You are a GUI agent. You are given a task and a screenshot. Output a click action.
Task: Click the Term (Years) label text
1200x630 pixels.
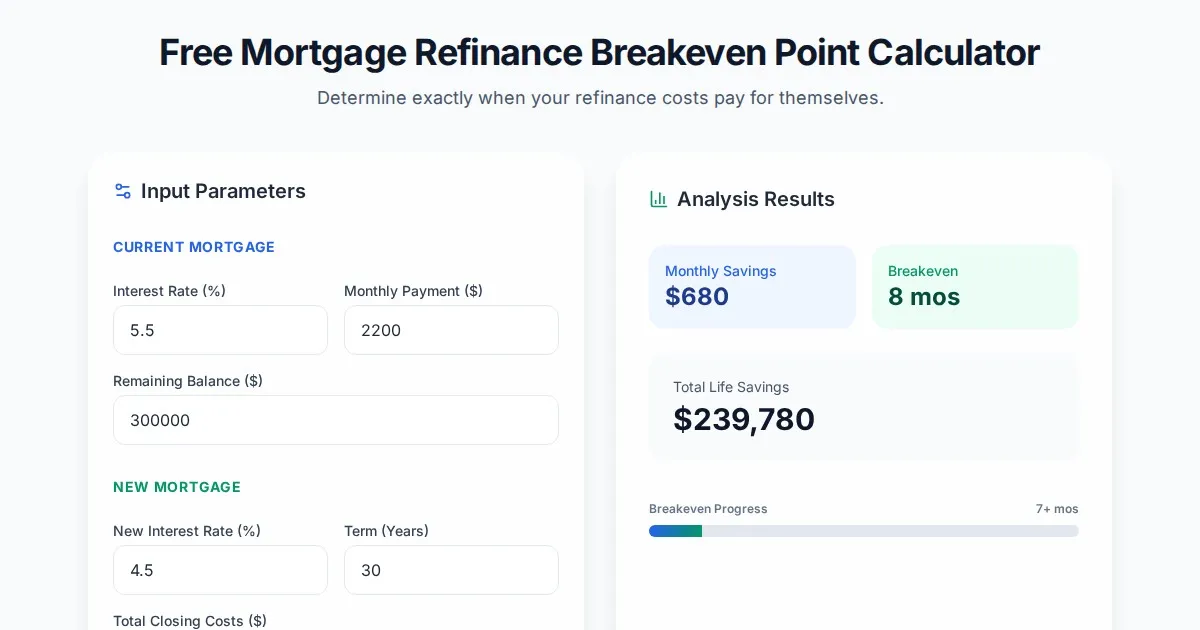[x=386, y=531]
